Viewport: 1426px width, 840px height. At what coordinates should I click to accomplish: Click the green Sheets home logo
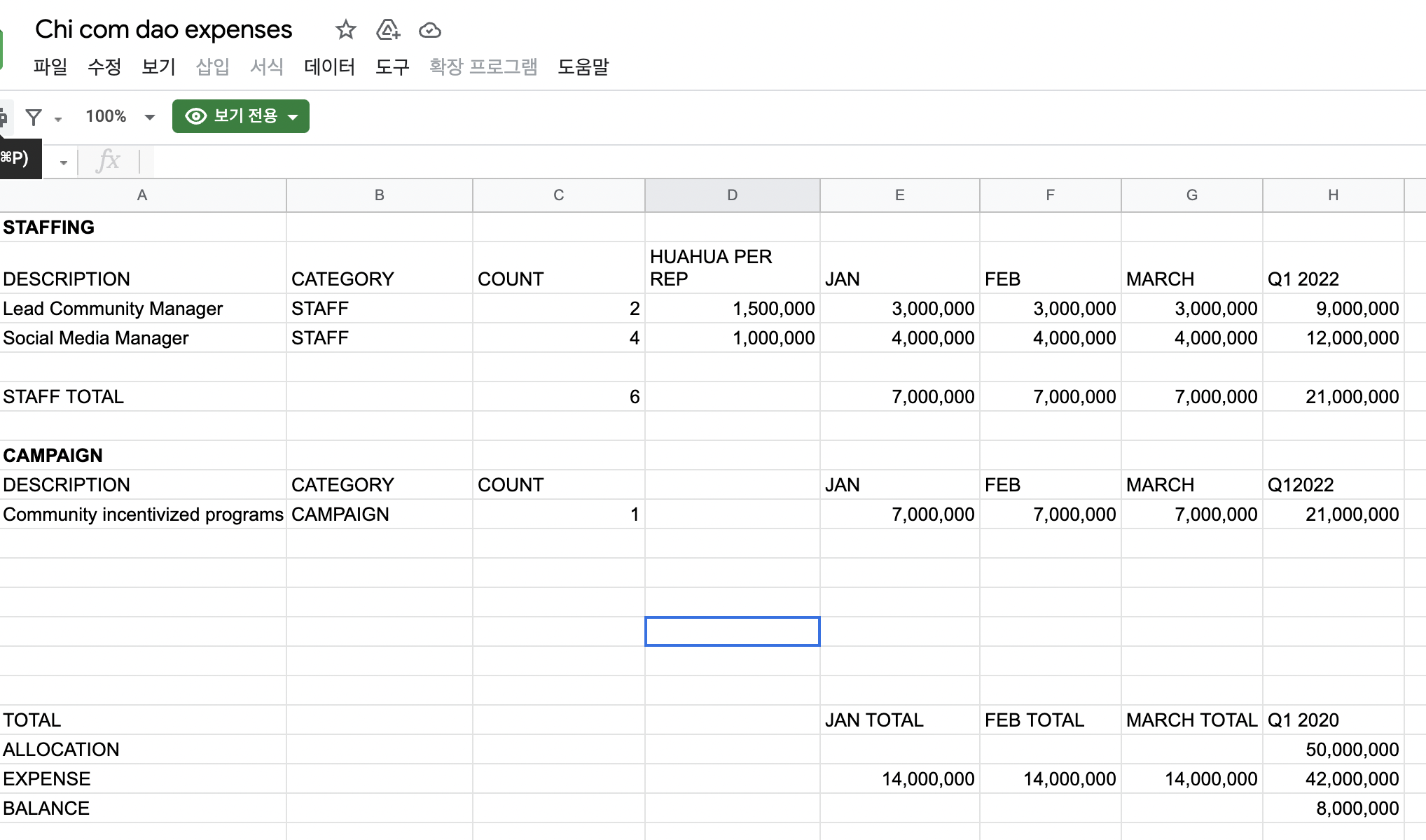point(1,49)
